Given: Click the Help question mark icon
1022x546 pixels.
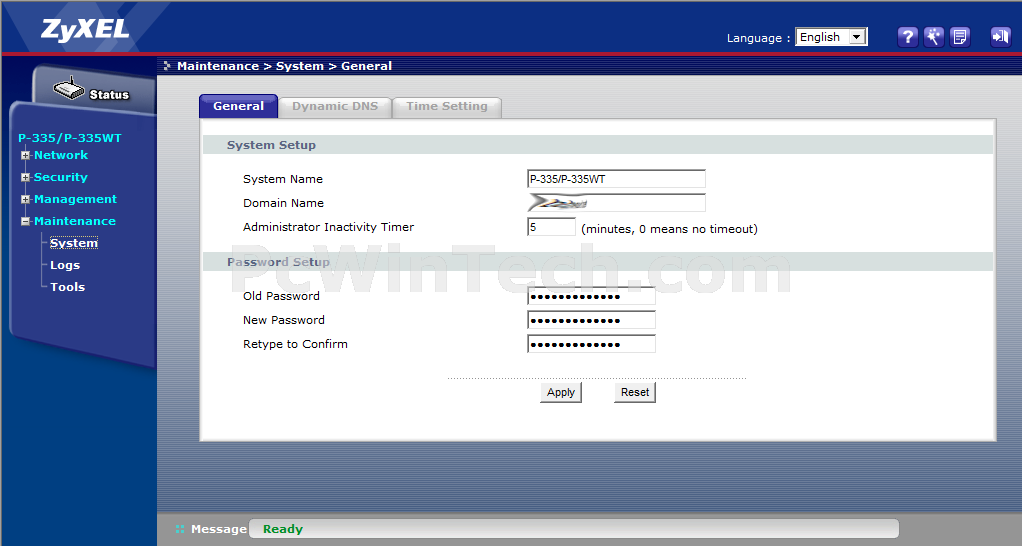Looking at the screenshot, I should [907, 37].
